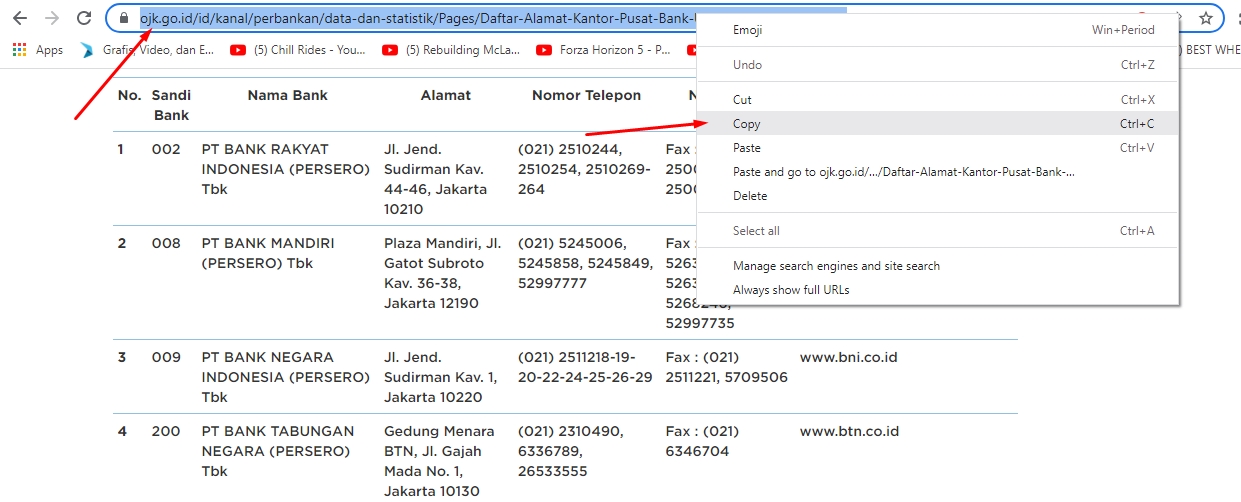The width and height of the screenshot is (1241, 502).
Task: Choose Copy in the context menu
Action: 938,124
